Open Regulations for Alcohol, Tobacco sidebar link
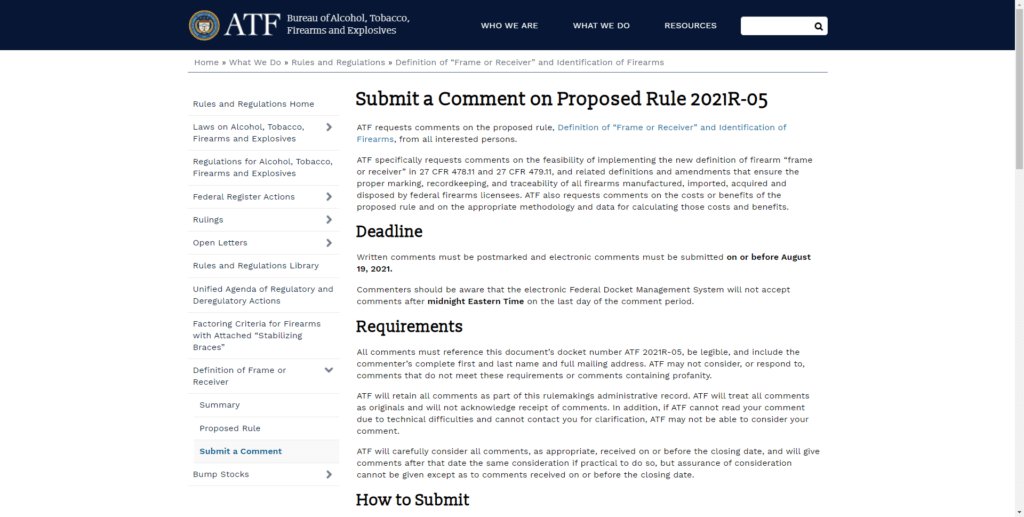The image size is (1024, 517). (x=263, y=167)
